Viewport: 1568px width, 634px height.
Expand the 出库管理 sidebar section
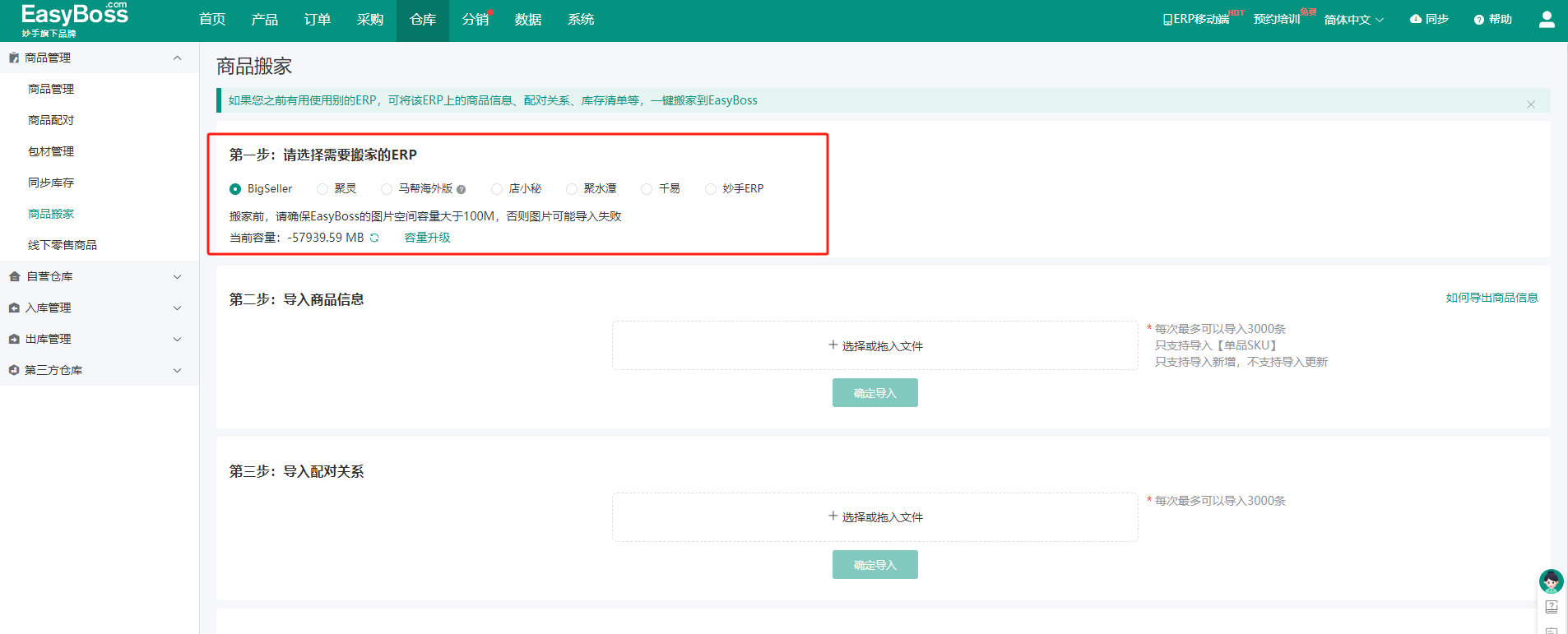[177, 340]
